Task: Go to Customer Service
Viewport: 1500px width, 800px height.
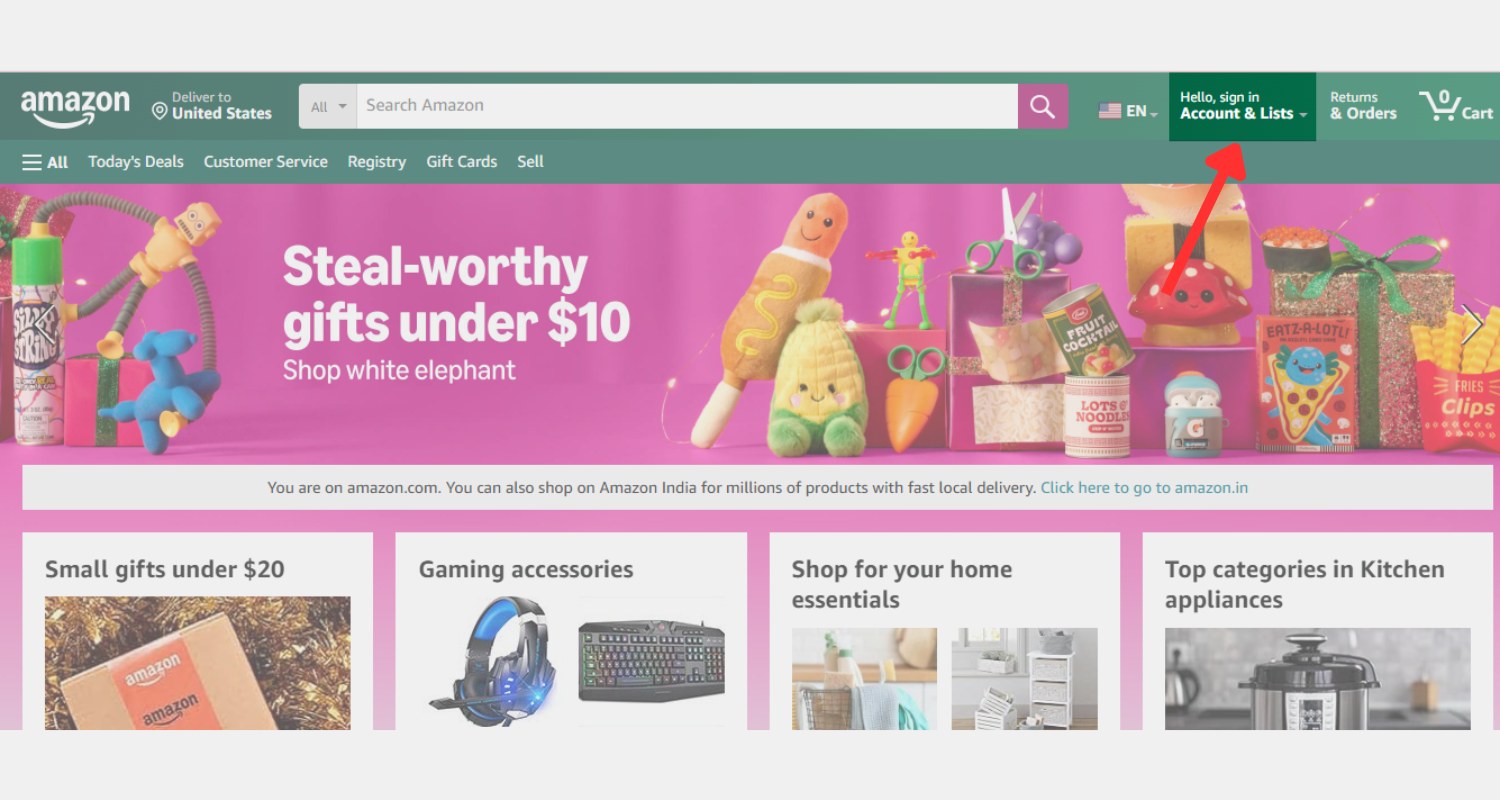Action: [266, 162]
